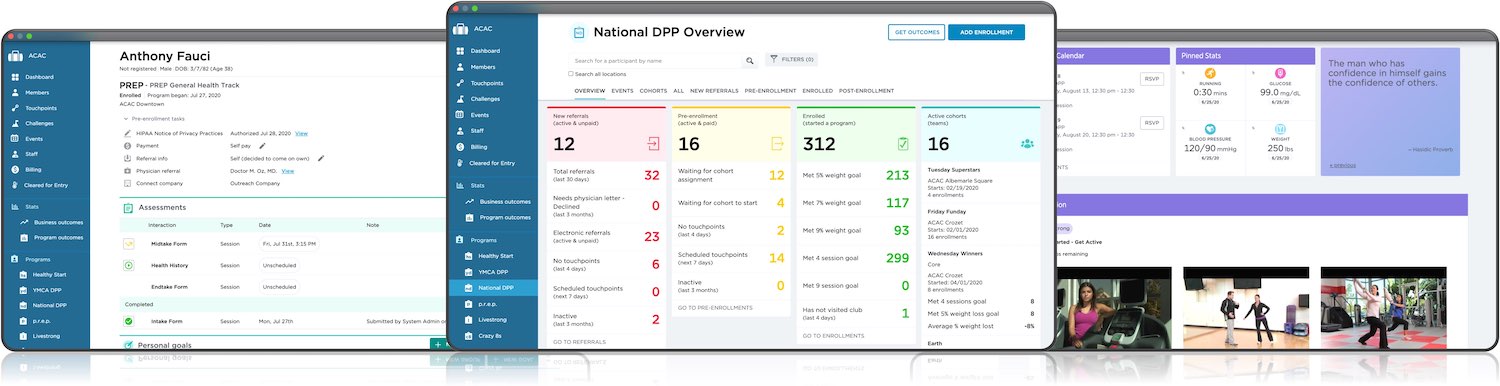Switch to the Post-Enrollment tab
The width and height of the screenshot is (1500, 386).
[866, 91]
